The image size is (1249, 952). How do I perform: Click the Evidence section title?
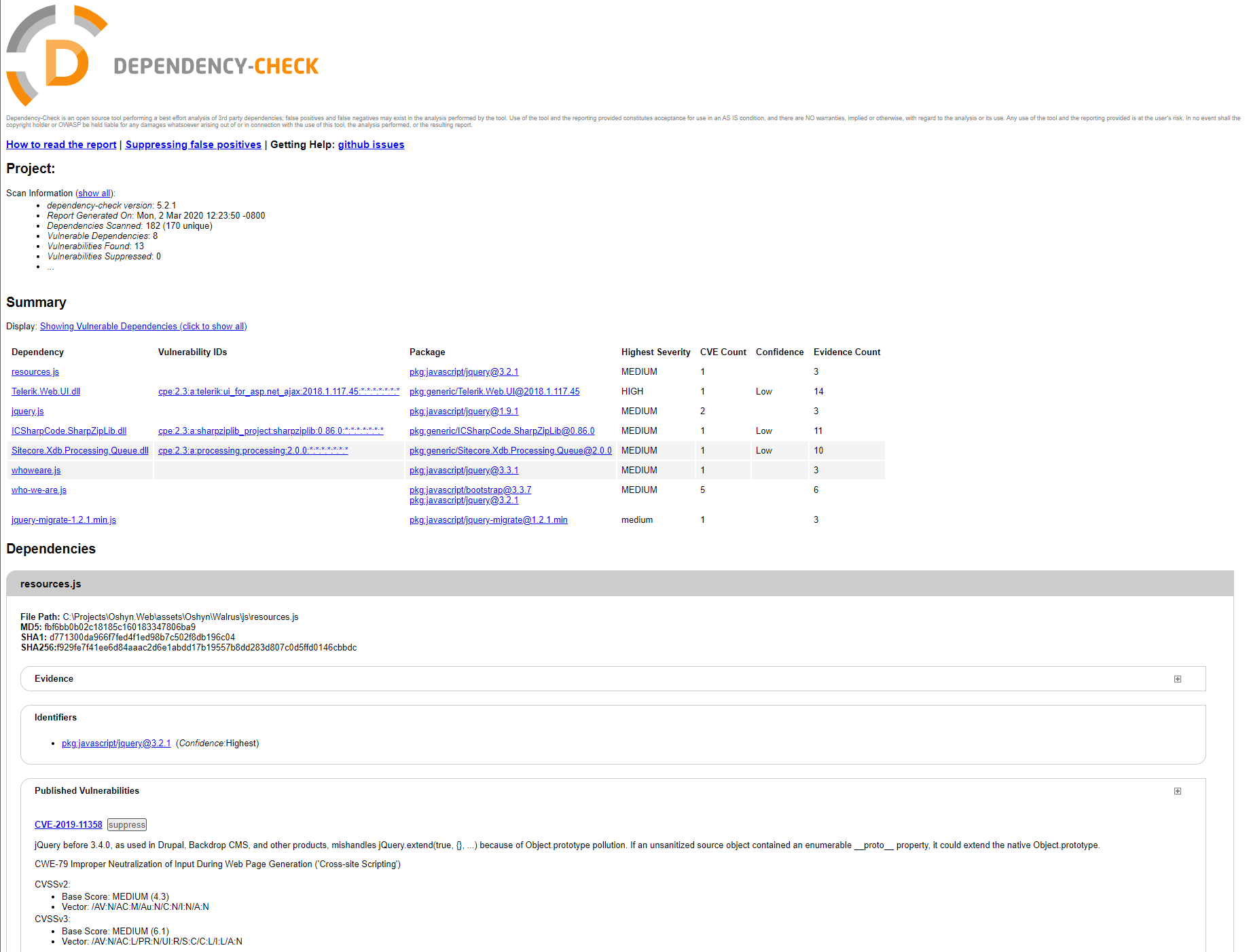pyautogui.click(x=54, y=679)
